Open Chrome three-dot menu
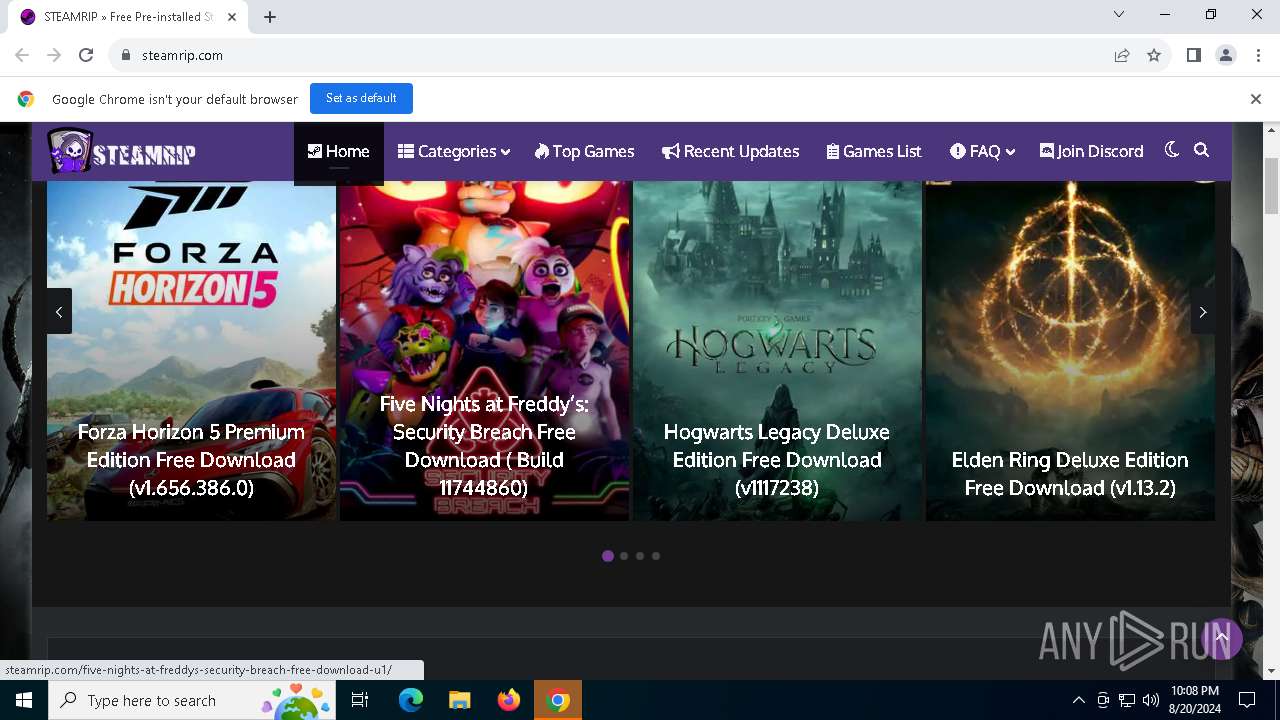1280x720 pixels. click(1257, 55)
